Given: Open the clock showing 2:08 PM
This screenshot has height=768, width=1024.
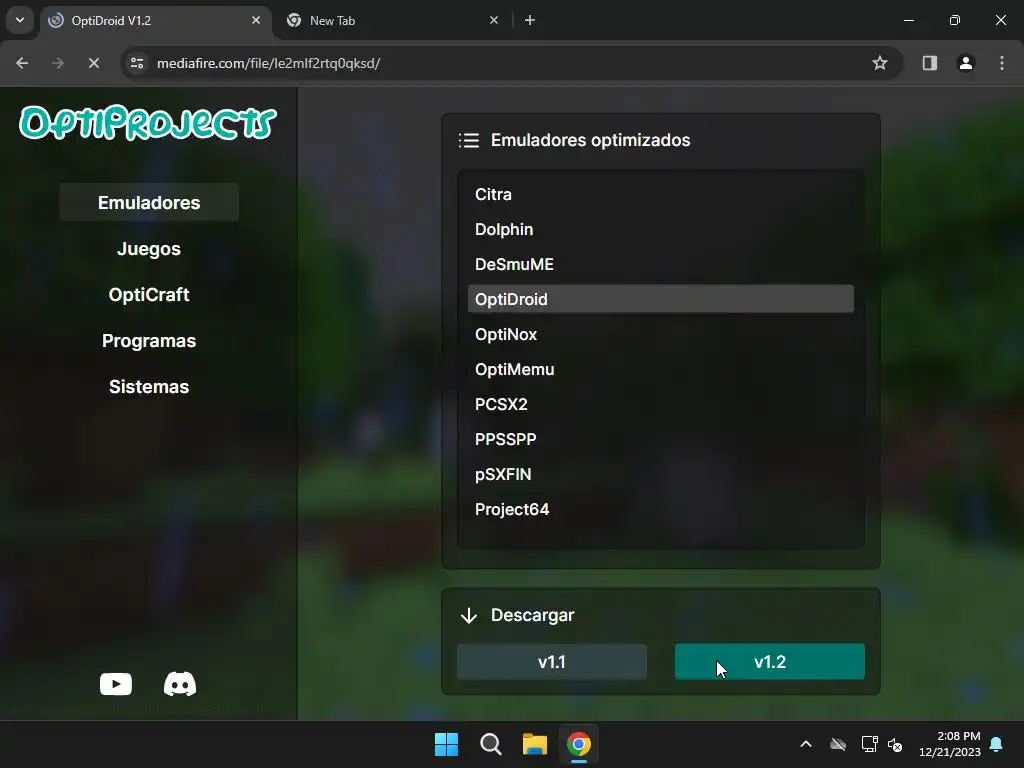Looking at the screenshot, I should (x=950, y=744).
